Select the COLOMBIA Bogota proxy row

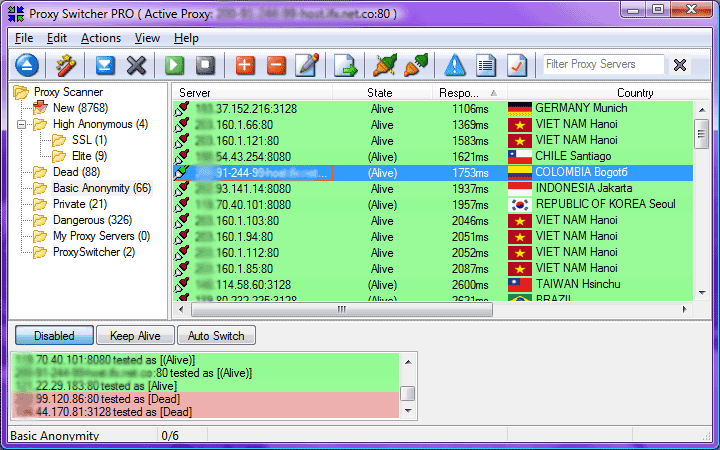(433, 173)
